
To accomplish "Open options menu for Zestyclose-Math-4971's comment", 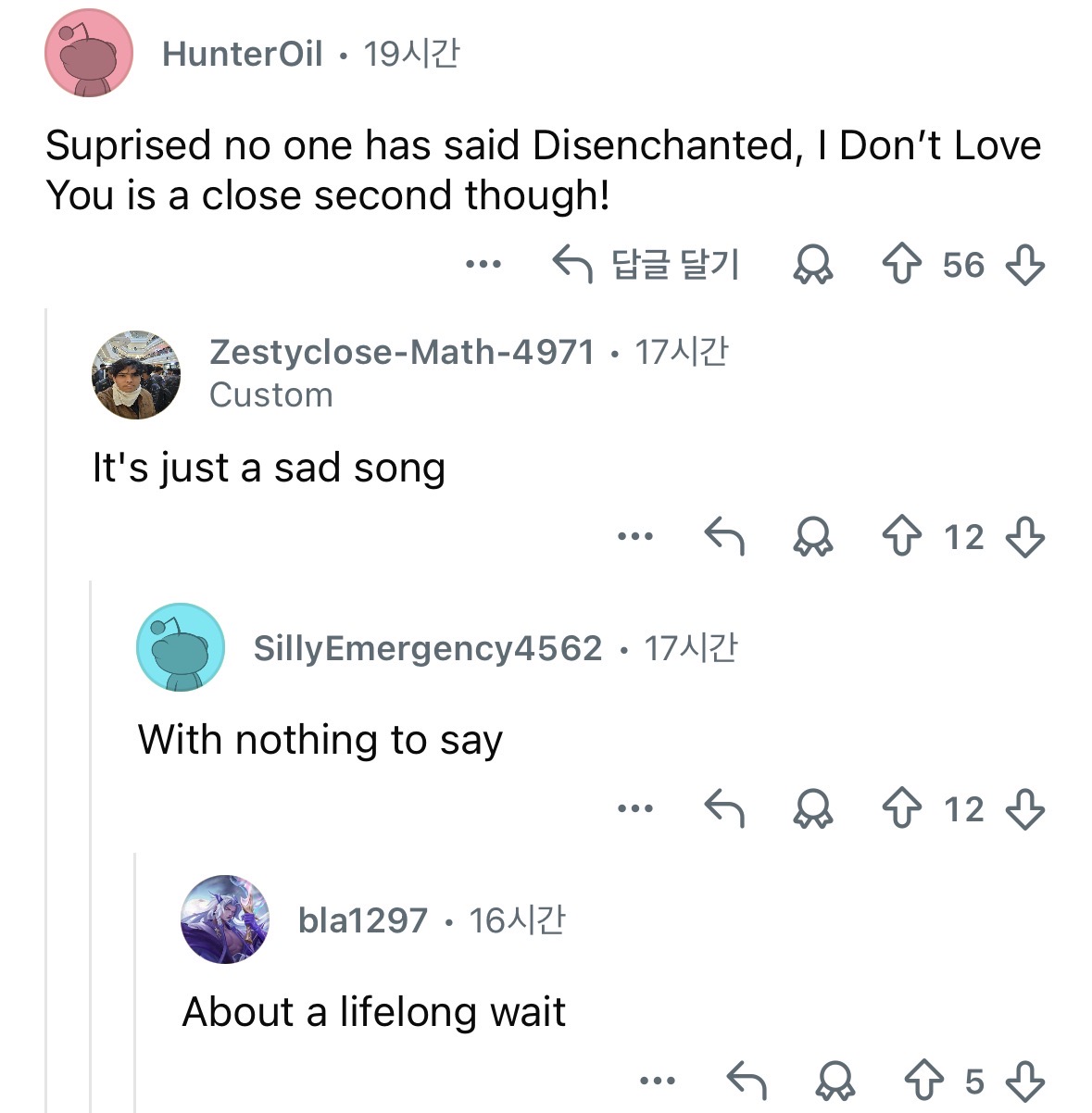I will [635, 537].
